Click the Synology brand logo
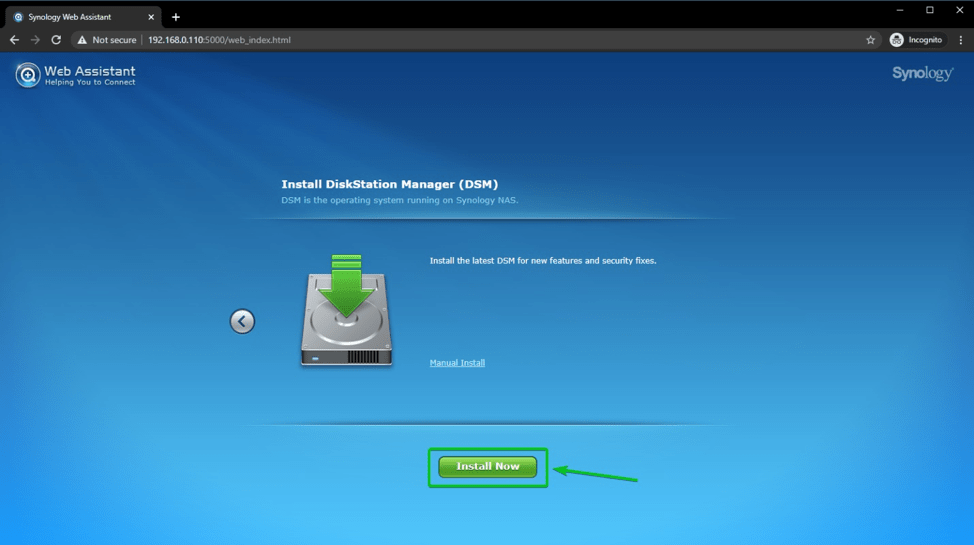 point(922,73)
